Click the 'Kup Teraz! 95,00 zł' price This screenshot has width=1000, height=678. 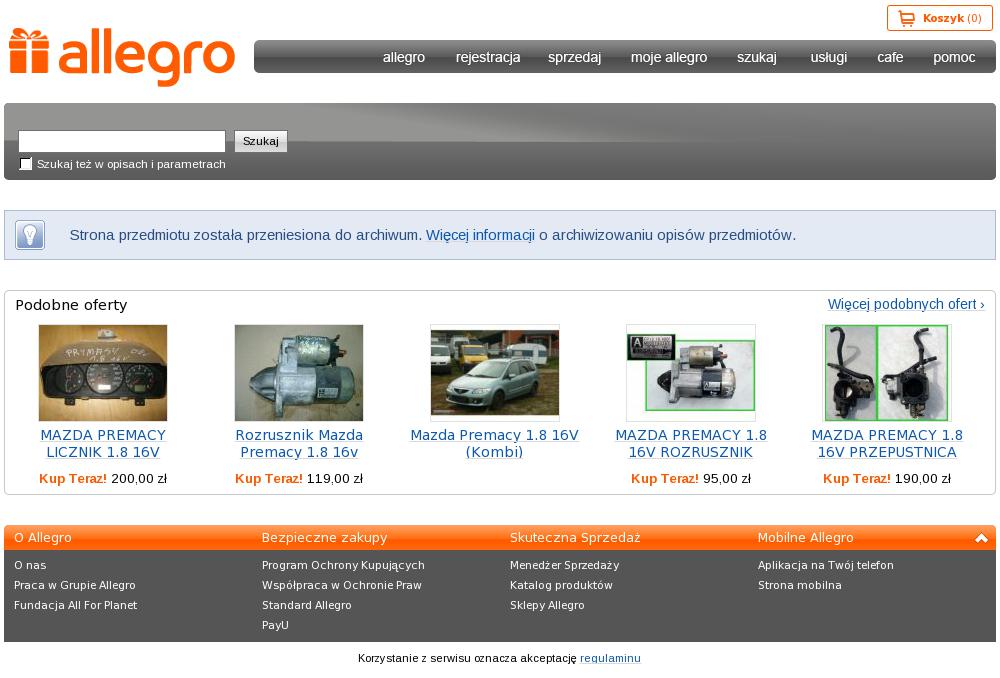(x=691, y=478)
